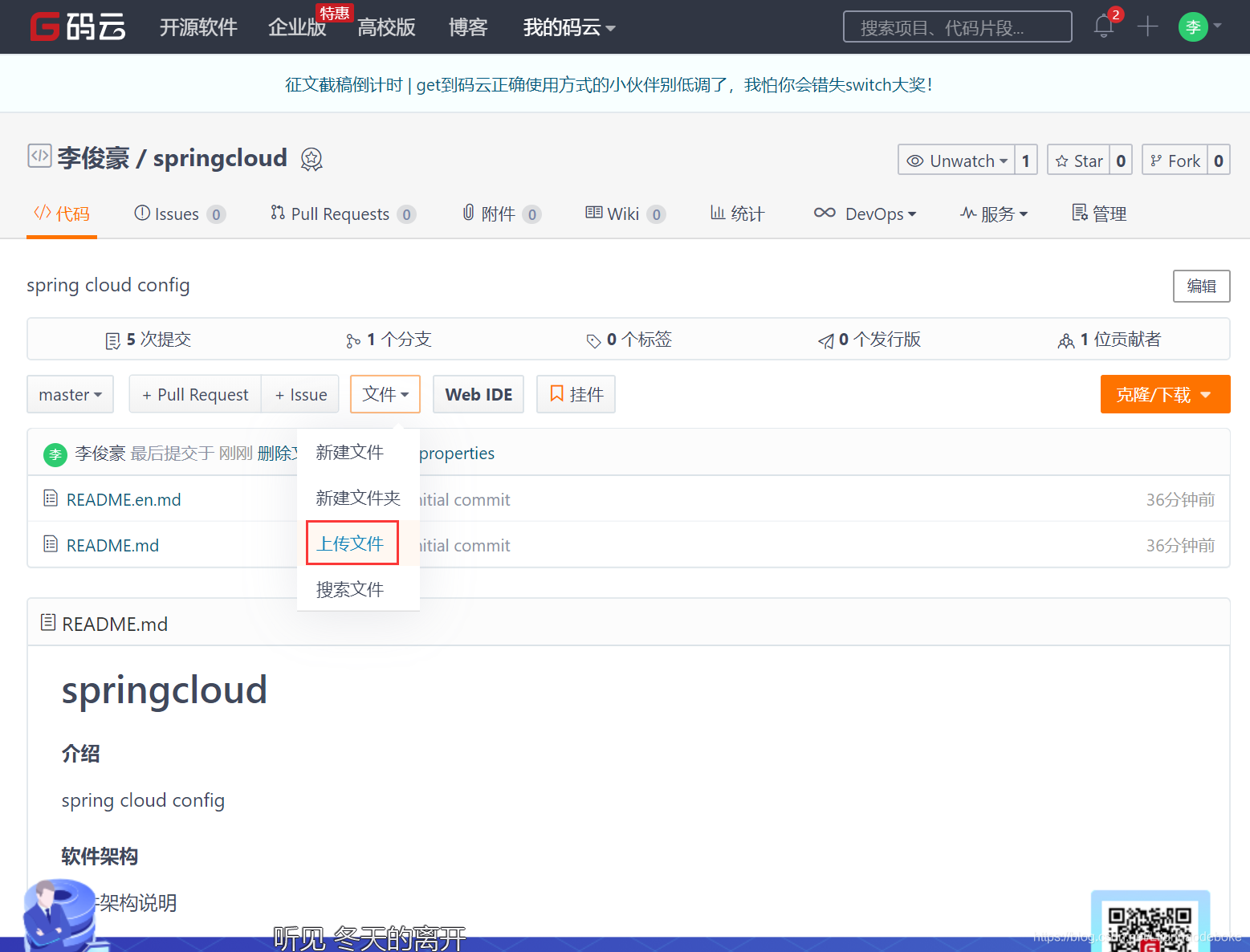Click the 征文截稿倒计时 announcement banner link

[x=609, y=84]
